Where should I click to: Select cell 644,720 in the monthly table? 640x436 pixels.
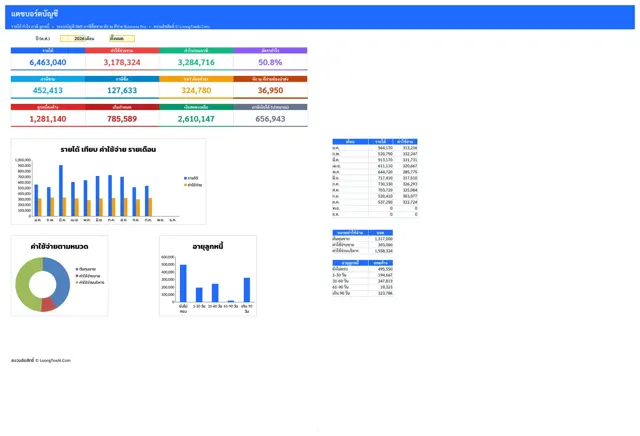(381, 172)
